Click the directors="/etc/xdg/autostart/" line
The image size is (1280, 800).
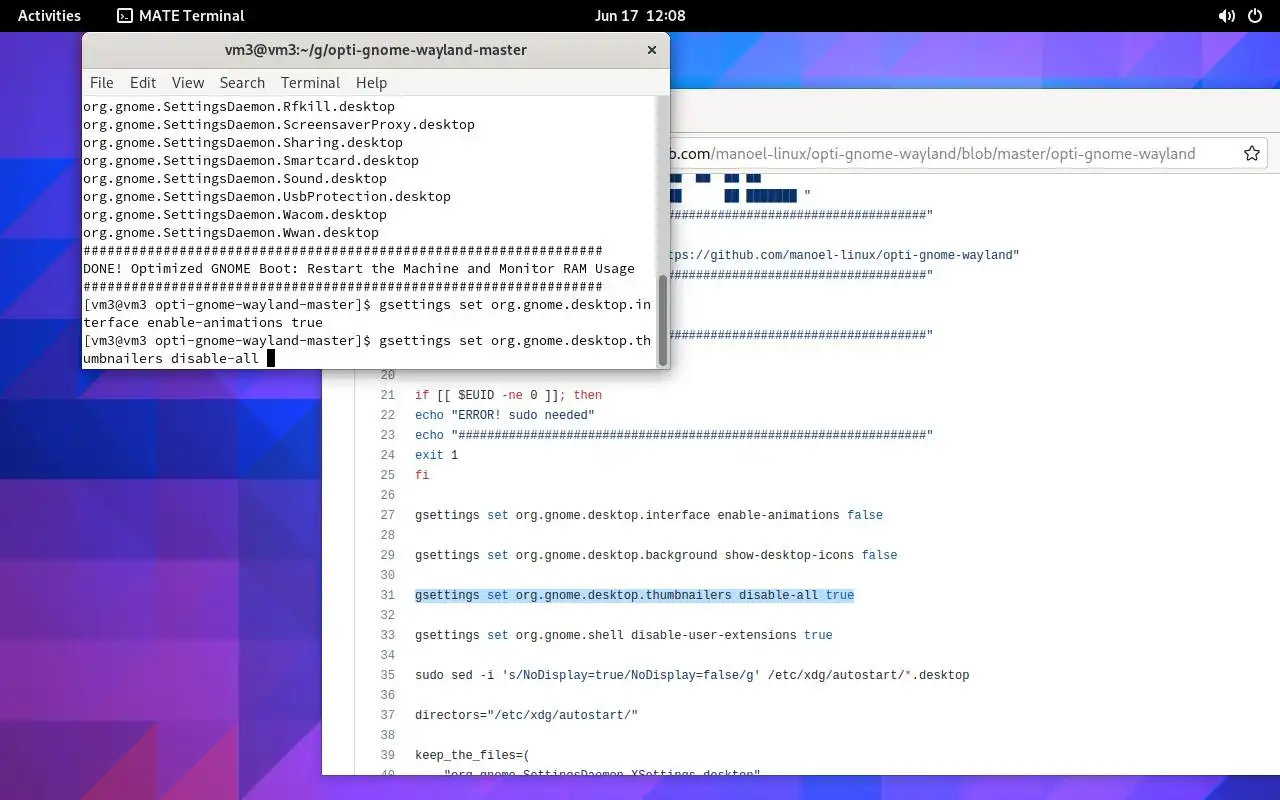coord(526,715)
